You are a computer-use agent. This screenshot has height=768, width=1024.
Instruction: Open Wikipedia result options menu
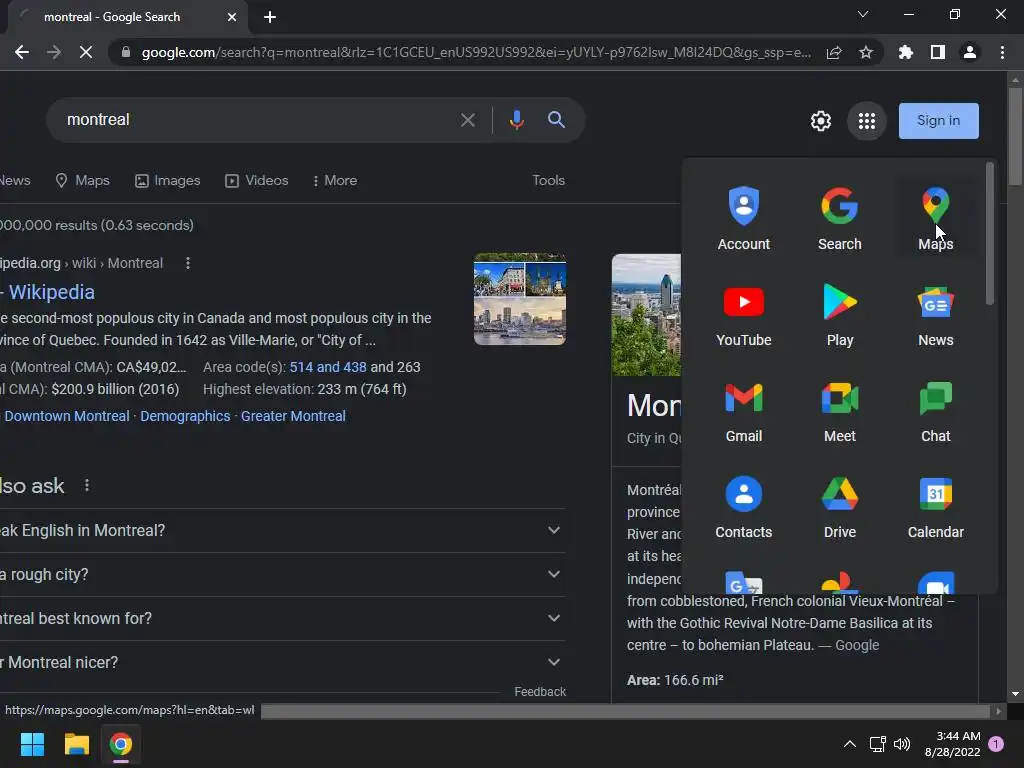(188, 263)
